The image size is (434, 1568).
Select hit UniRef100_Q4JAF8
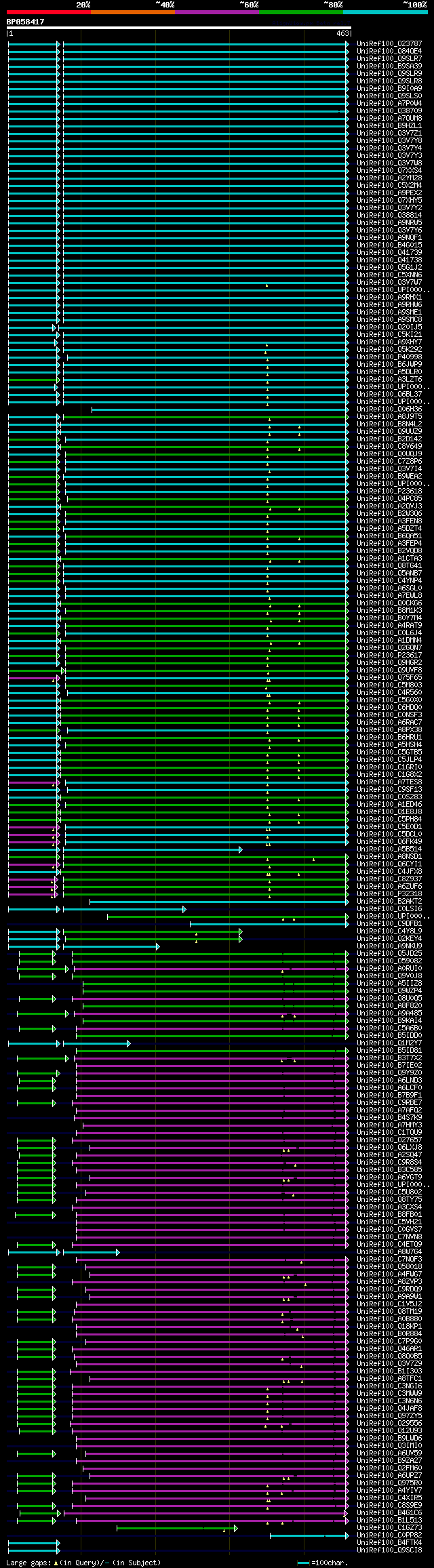pos(389,1408)
